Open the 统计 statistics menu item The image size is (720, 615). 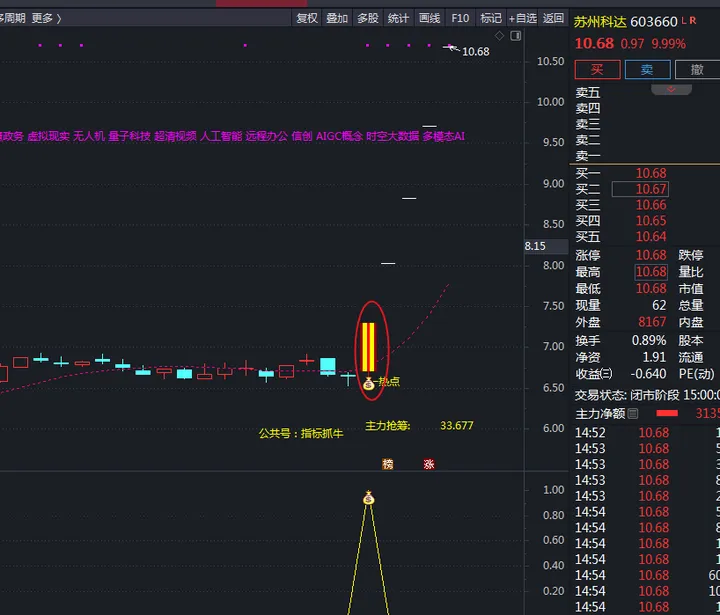pos(398,18)
